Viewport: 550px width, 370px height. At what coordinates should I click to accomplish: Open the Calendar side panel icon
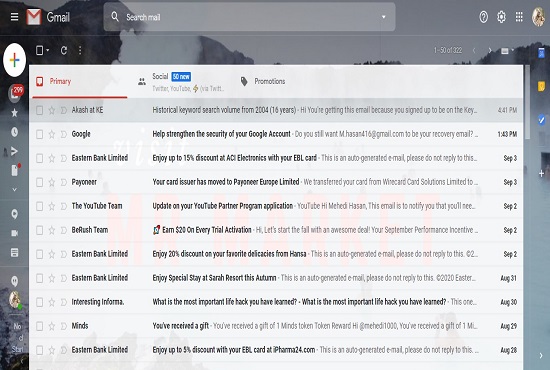541,53
